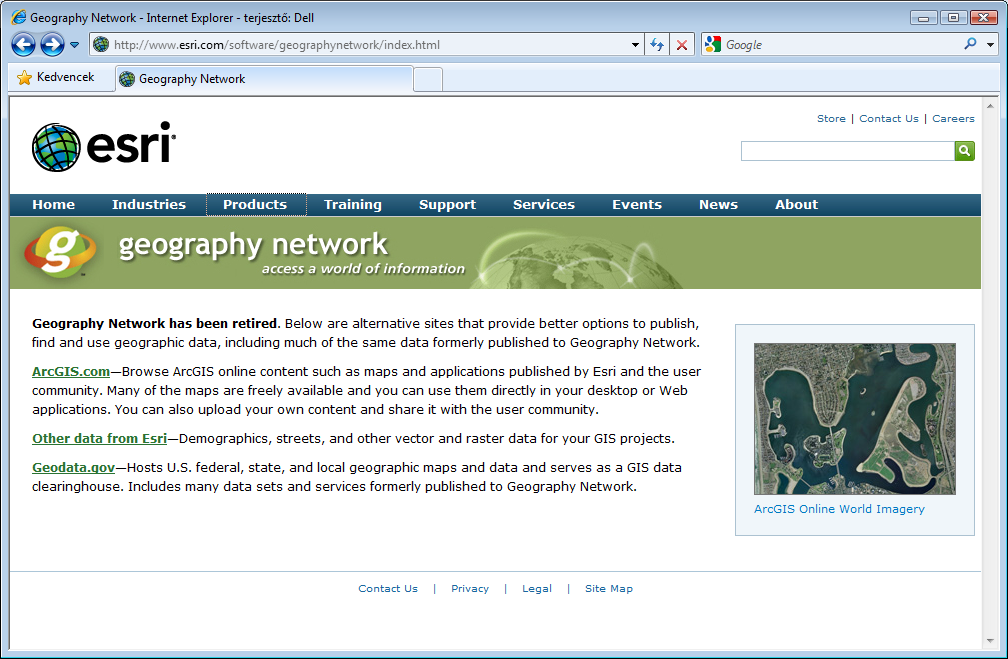This screenshot has height=659, width=1008.
Task: Click the Google search provider icon
Action: (712, 44)
